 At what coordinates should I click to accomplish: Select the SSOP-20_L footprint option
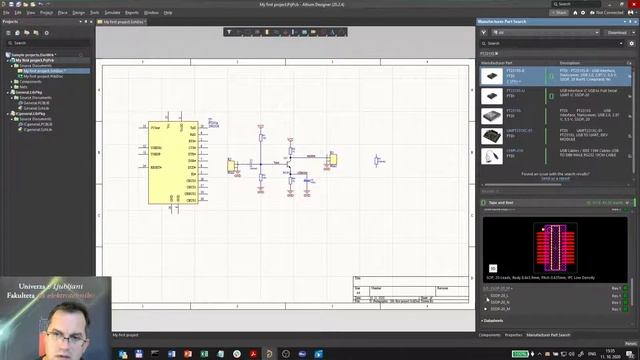coord(498,296)
